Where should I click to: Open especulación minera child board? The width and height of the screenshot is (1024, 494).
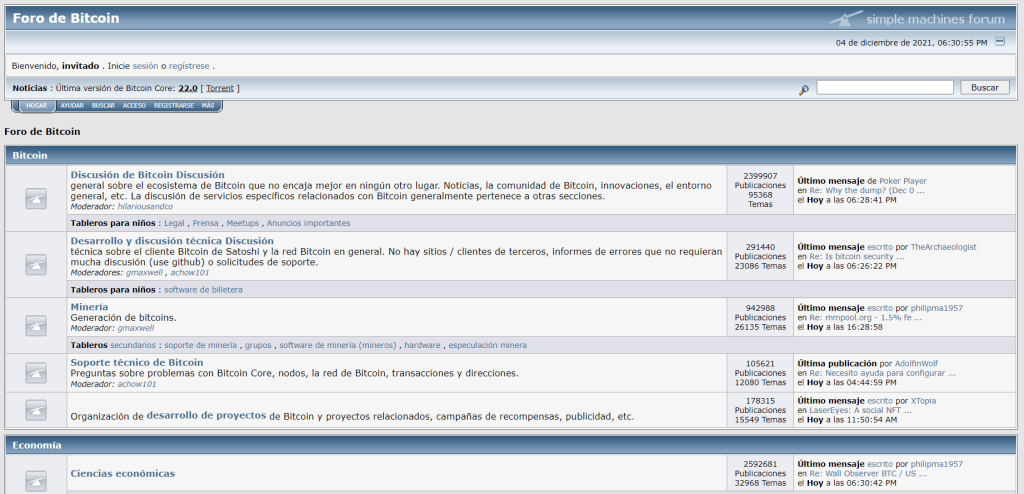487,345
